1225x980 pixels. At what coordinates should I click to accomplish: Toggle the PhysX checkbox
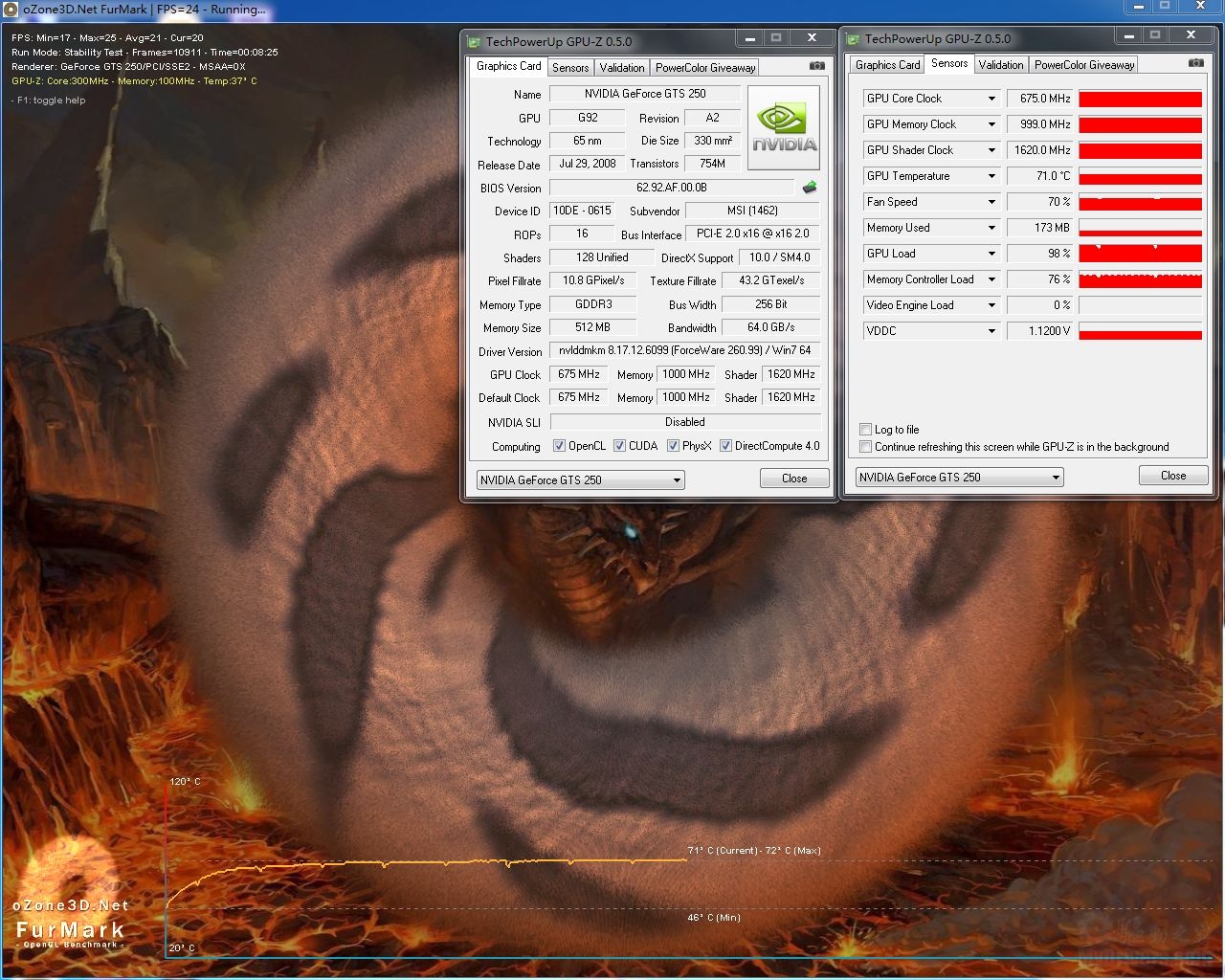674,446
